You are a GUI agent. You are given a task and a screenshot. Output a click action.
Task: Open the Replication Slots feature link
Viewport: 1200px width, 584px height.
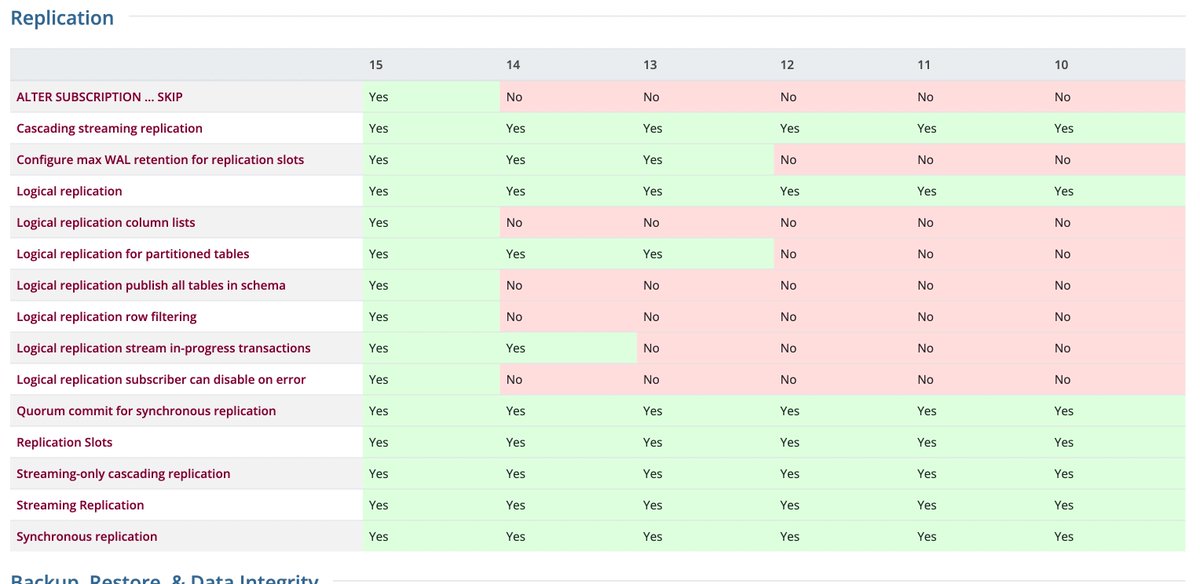tap(64, 442)
